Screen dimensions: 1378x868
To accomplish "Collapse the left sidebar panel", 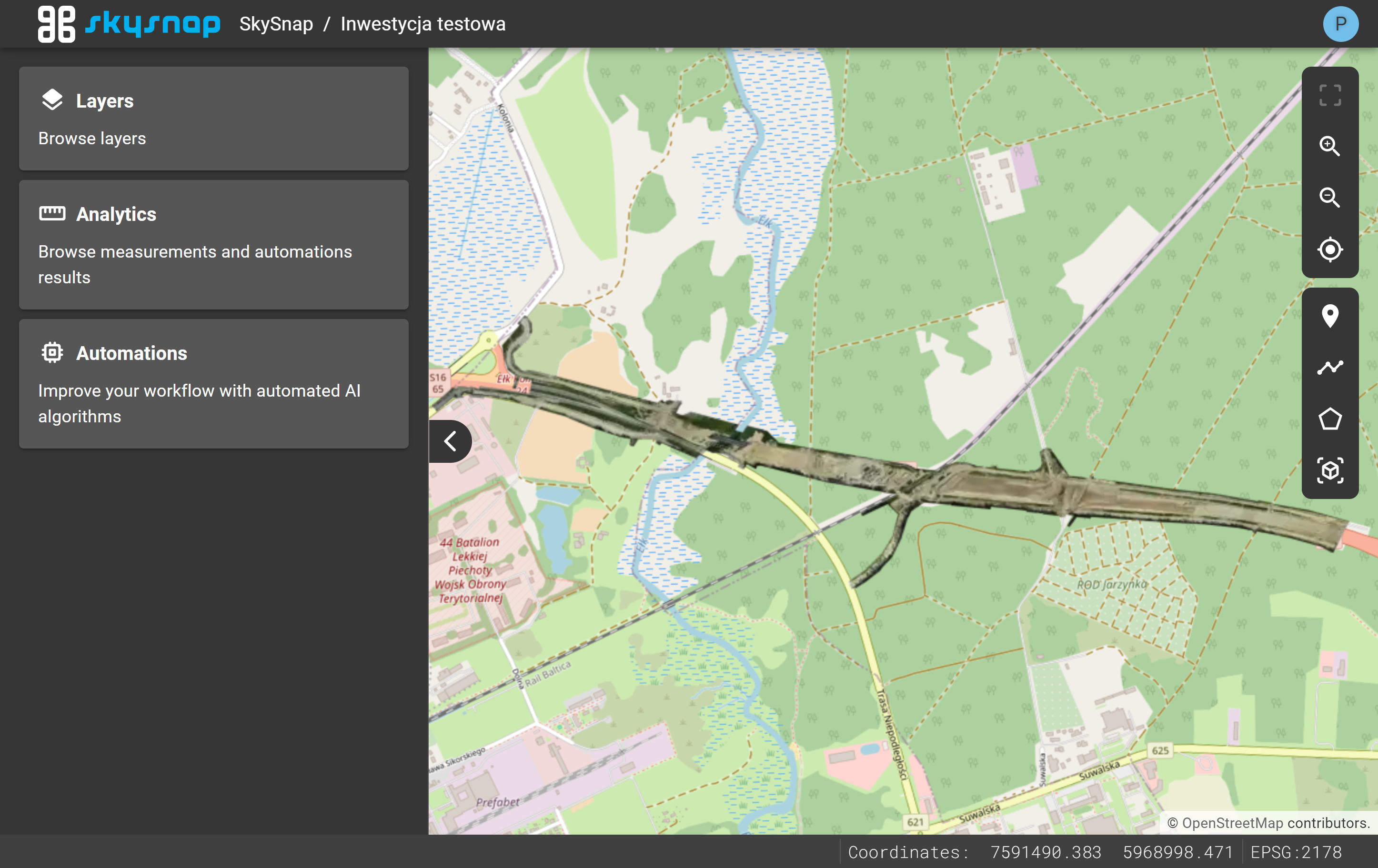I will [451, 441].
